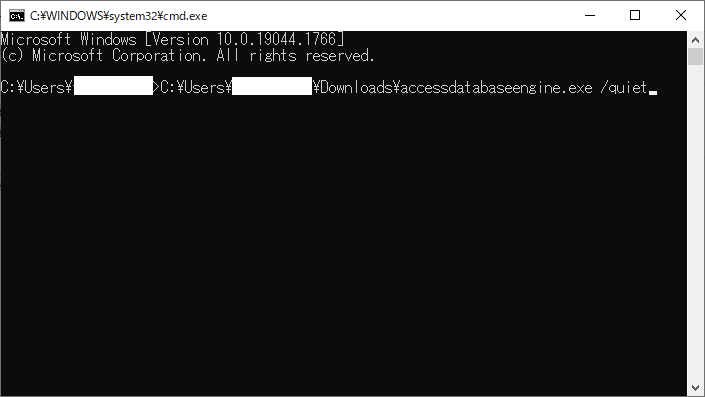Click the C:¥Users¥ prompt at line start
This screenshot has height=397, width=705.
click(x=36, y=88)
